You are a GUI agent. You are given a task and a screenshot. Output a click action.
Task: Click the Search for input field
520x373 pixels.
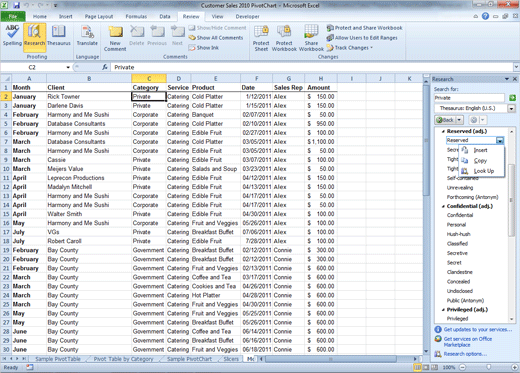(469, 98)
